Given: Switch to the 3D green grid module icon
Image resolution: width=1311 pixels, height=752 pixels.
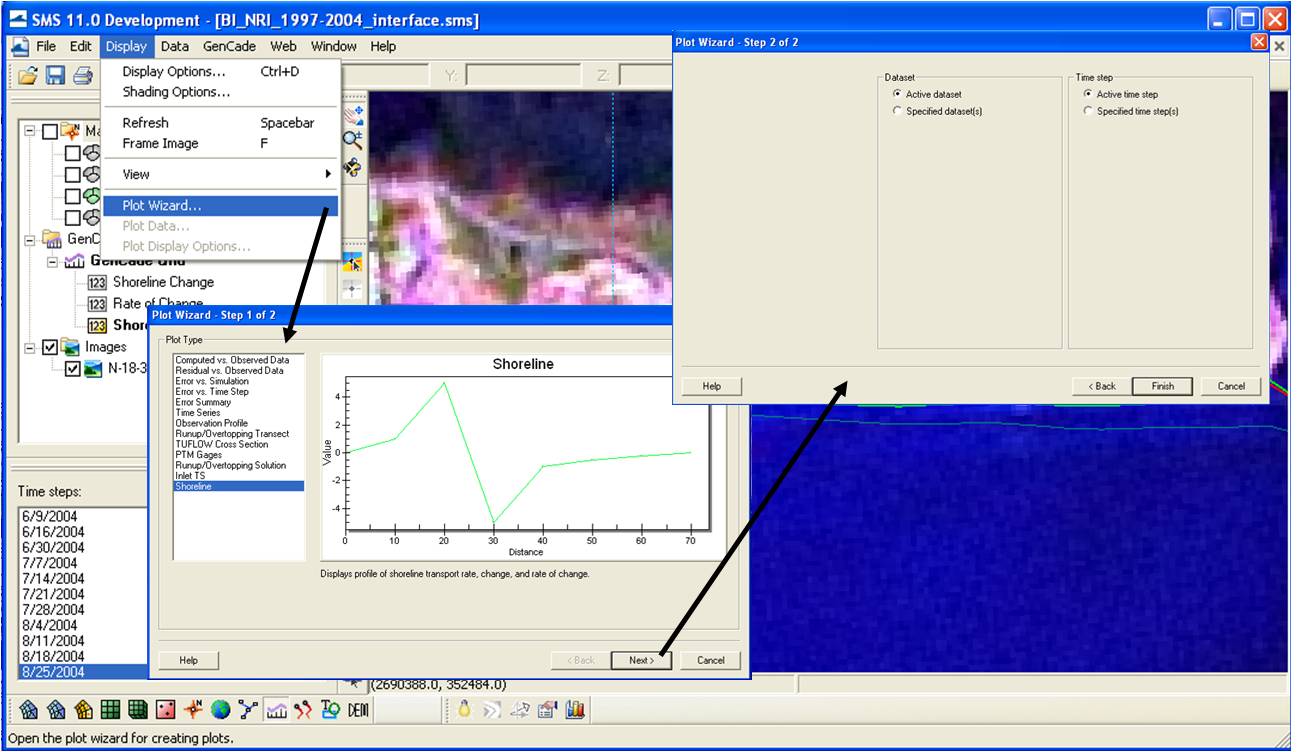Looking at the screenshot, I should point(138,710).
